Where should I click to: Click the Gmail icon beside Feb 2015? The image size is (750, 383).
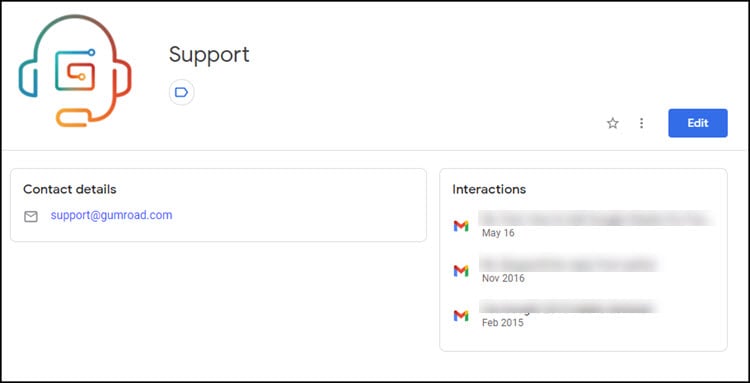point(461,316)
